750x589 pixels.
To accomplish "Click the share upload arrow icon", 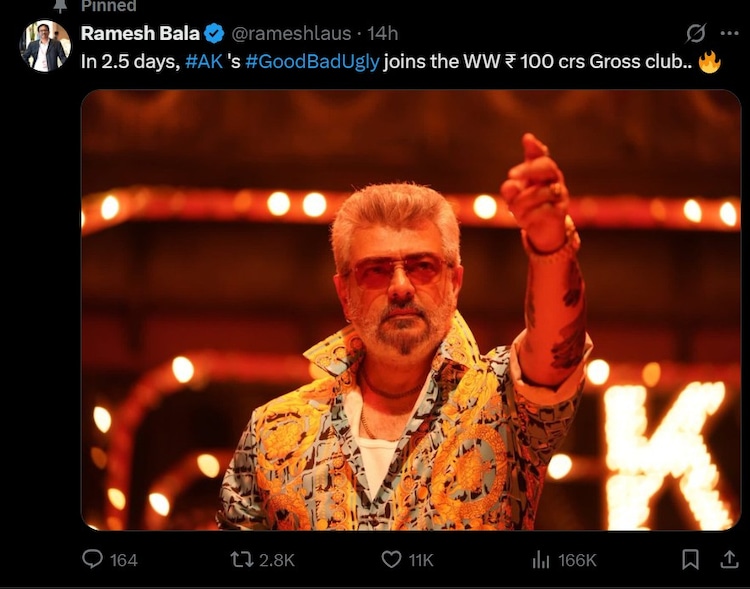I will (729, 559).
